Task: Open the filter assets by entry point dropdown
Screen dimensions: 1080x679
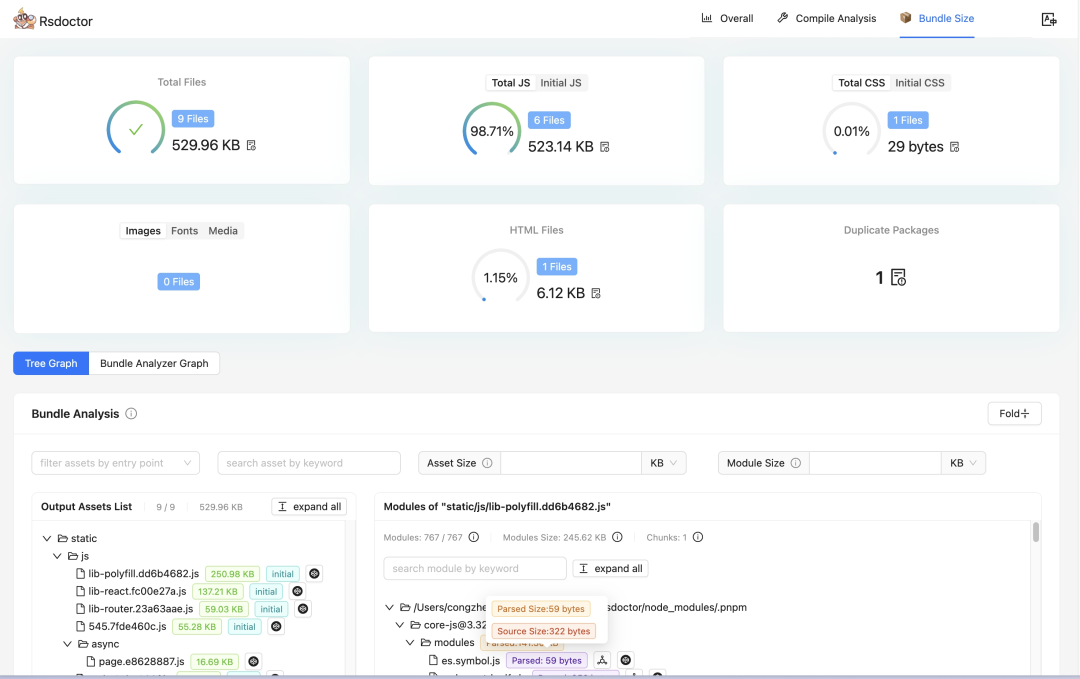Action: (116, 463)
